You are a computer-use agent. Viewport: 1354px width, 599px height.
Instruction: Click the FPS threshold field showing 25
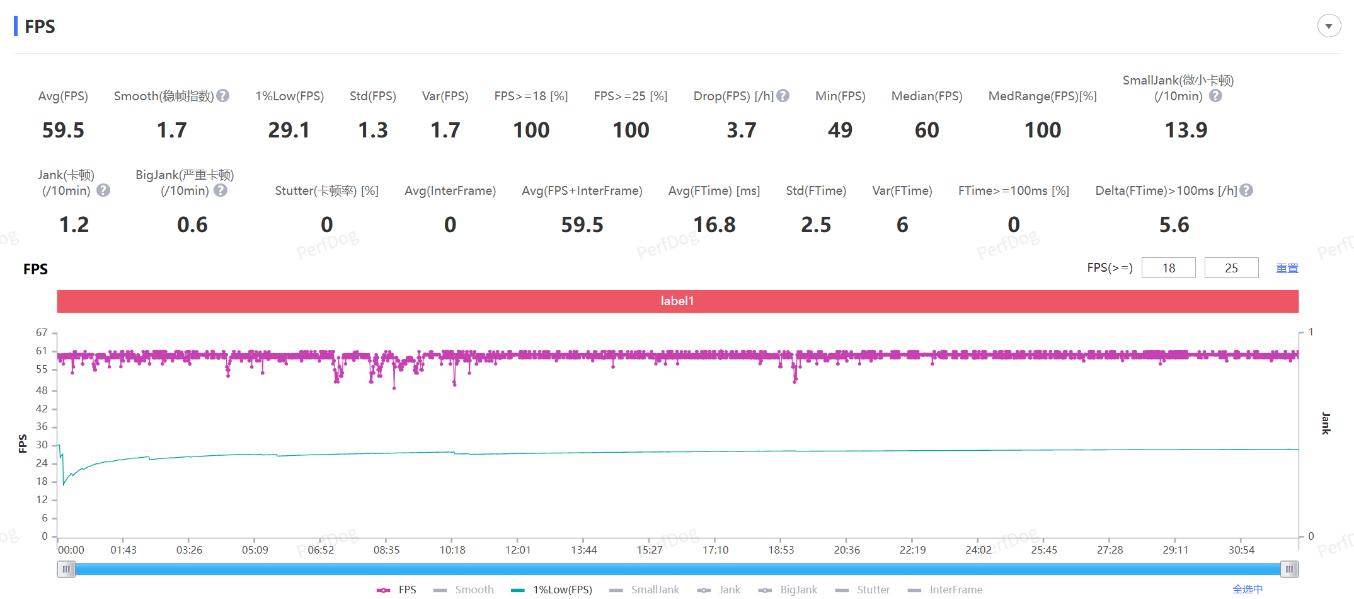point(1231,268)
